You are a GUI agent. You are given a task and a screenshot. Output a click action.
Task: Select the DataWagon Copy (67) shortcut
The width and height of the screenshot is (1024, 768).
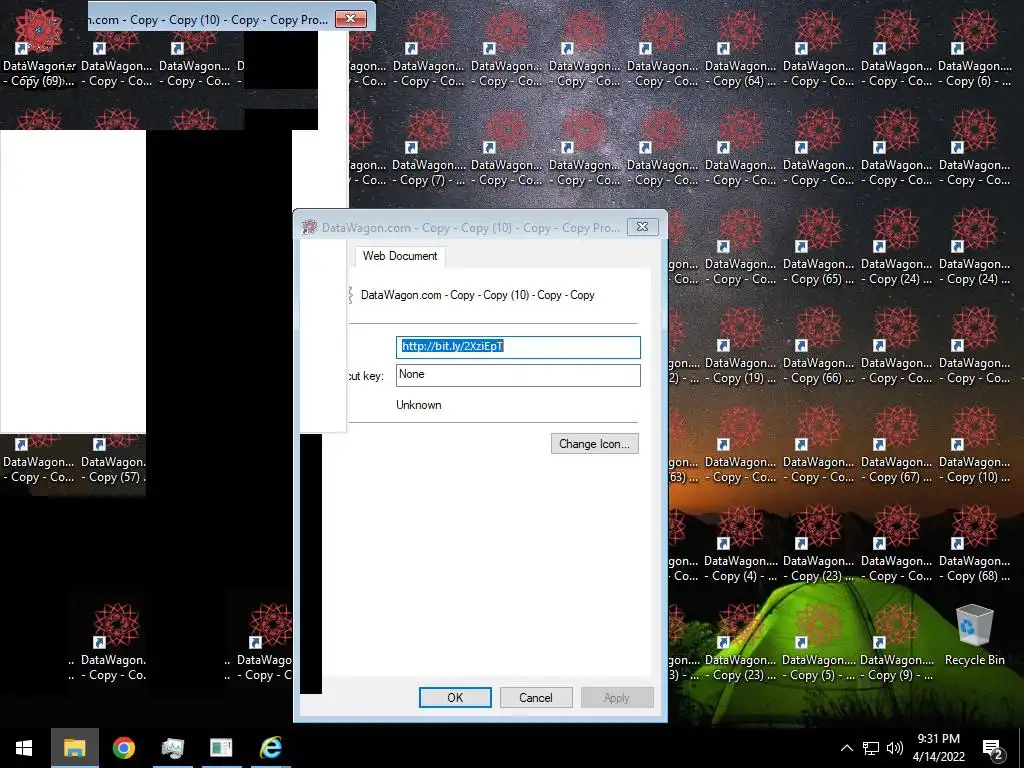pyautogui.click(x=897, y=446)
